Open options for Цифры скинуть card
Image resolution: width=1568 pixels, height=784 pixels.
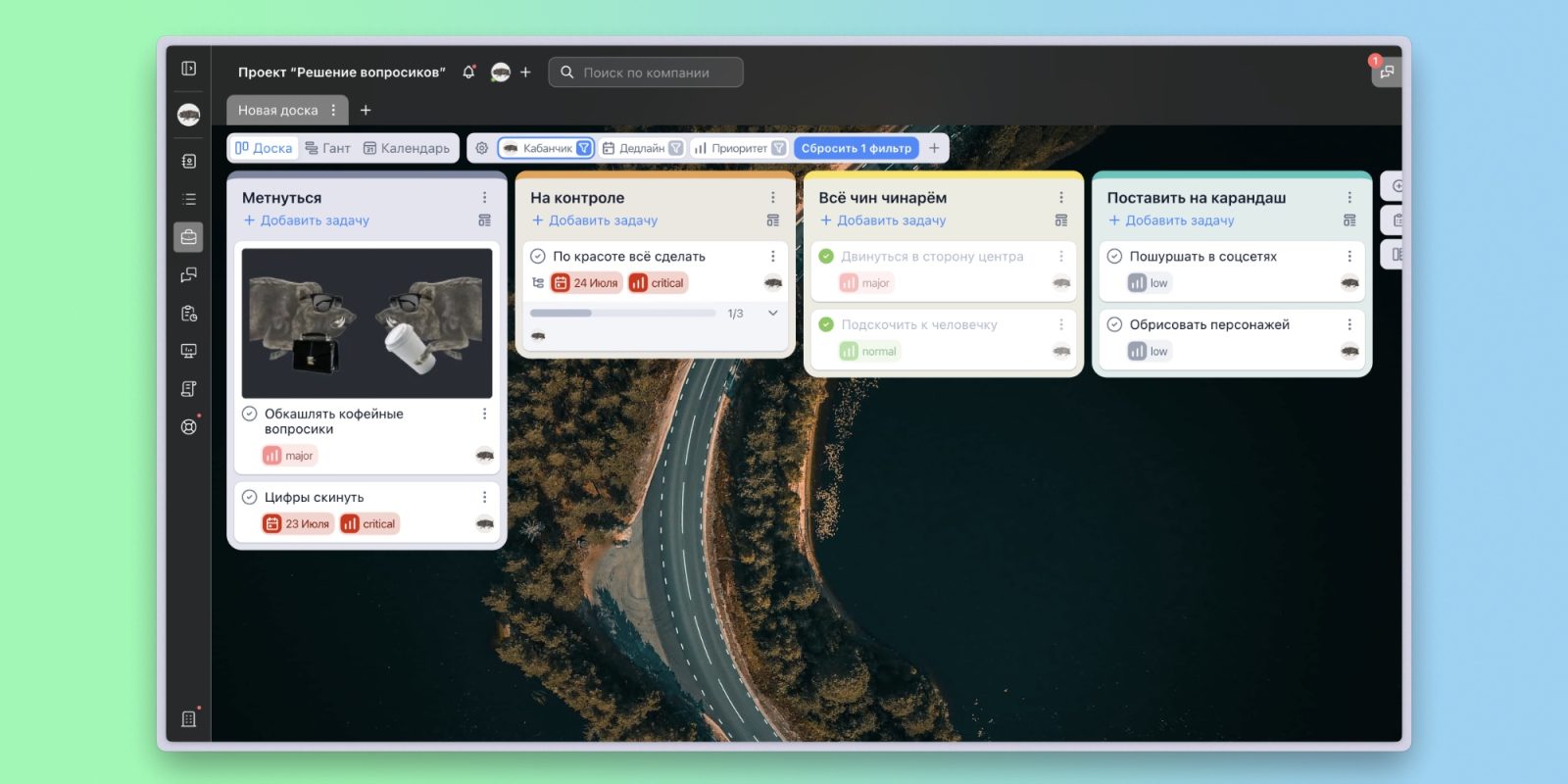484,498
